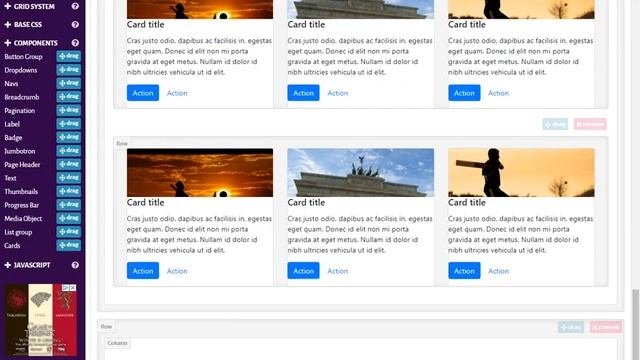Click Action link on upper Brandenburg Gate card
This screenshot has width=640, height=360.
(338, 93)
